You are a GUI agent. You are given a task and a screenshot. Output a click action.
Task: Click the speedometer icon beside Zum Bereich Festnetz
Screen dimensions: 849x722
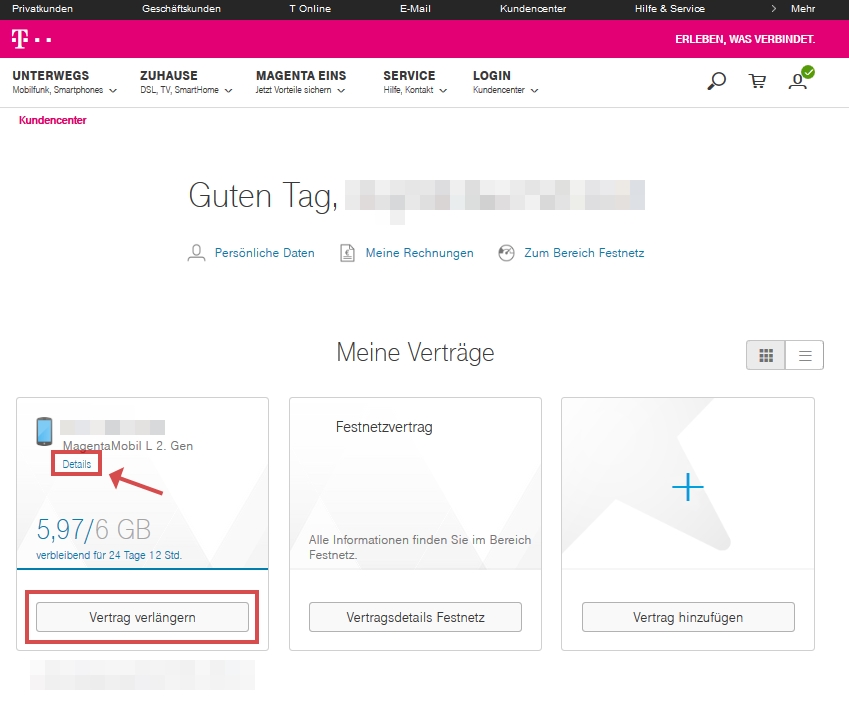(x=506, y=253)
